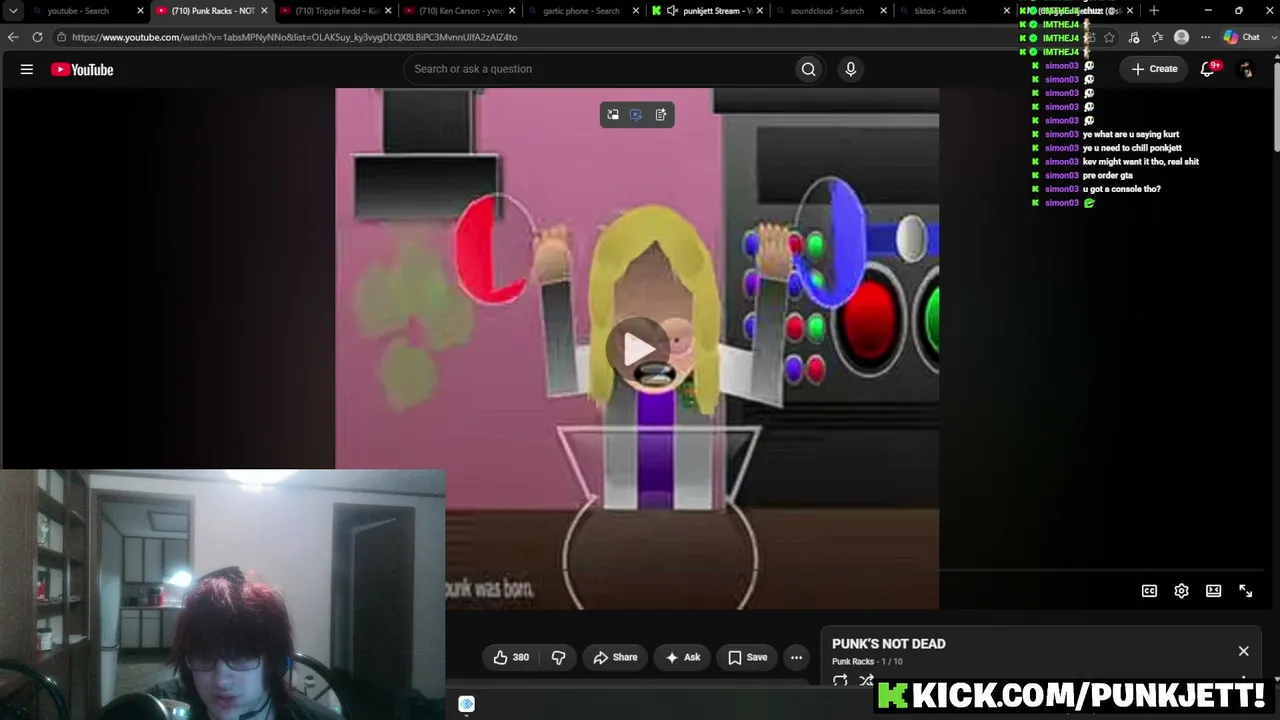The width and height of the screenshot is (1280, 720).
Task: Click the notes overlay icon on video
Action: coord(661,115)
